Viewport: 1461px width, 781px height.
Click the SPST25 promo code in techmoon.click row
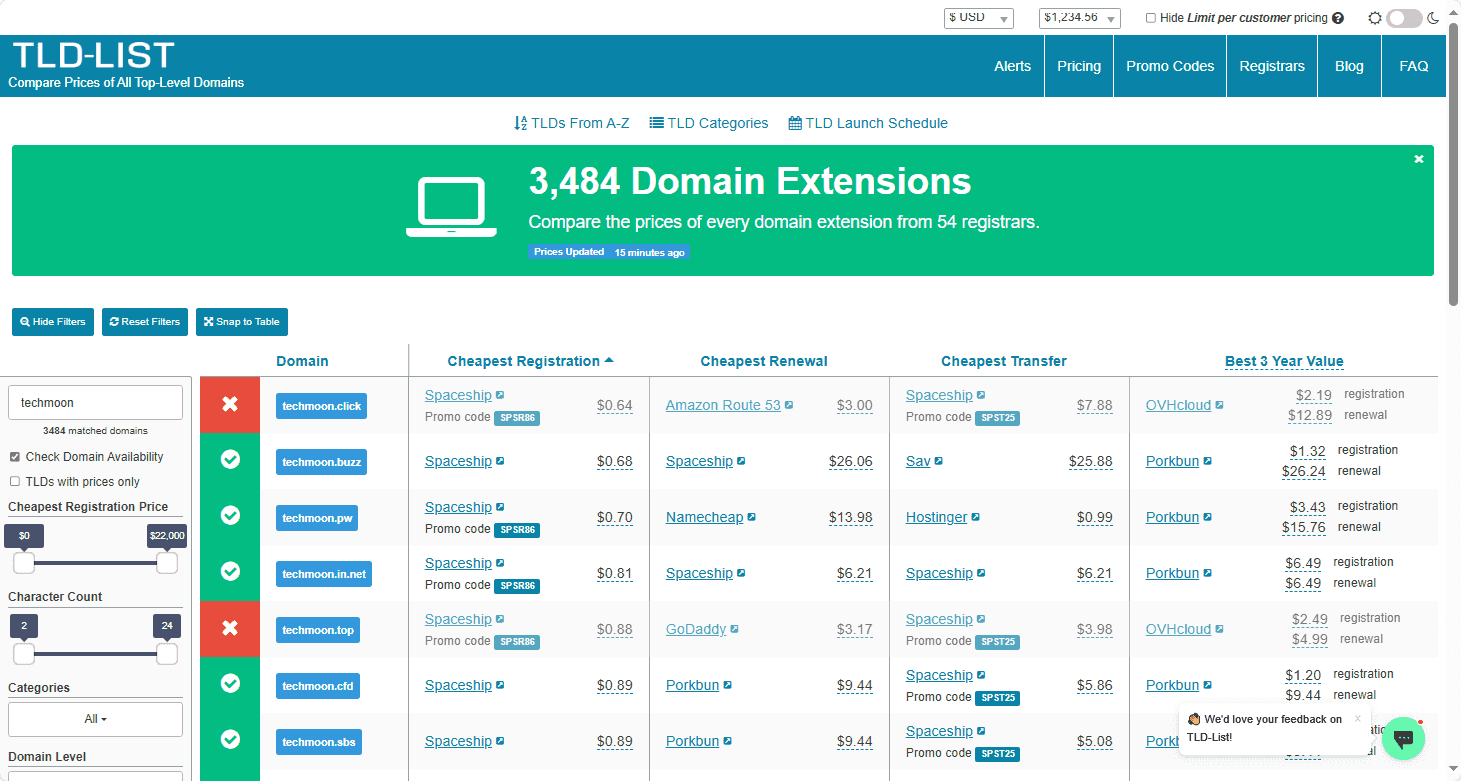click(x=998, y=418)
